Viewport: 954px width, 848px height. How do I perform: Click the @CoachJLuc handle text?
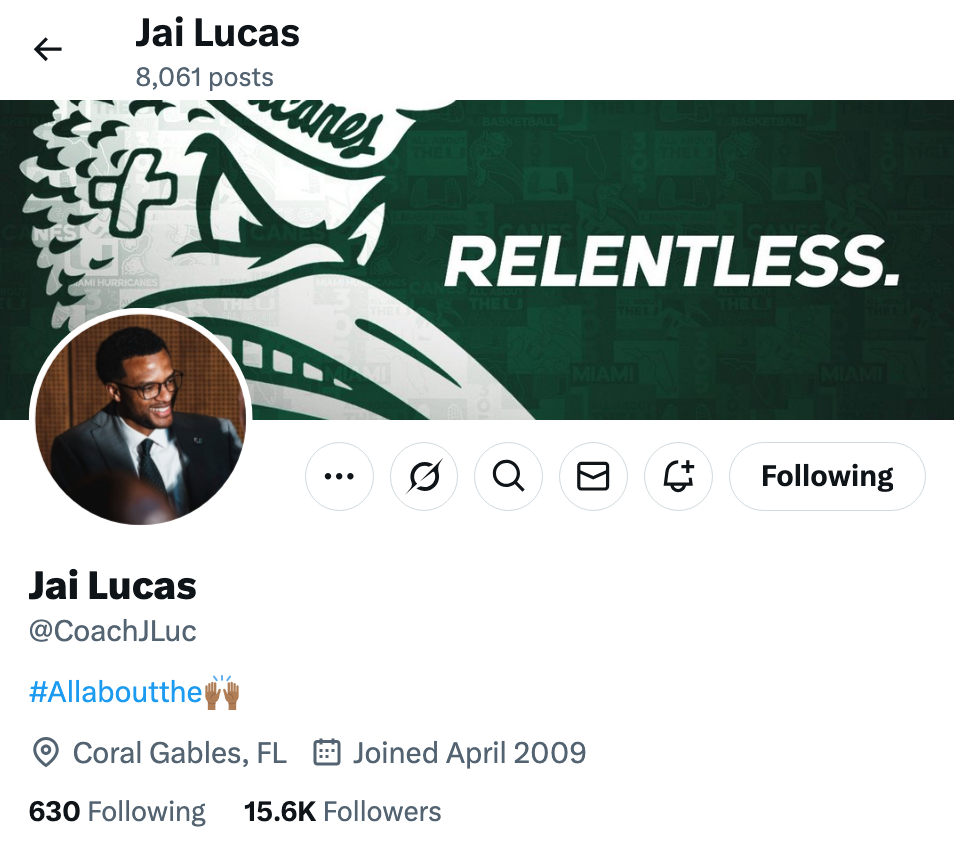tap(113, 631)
